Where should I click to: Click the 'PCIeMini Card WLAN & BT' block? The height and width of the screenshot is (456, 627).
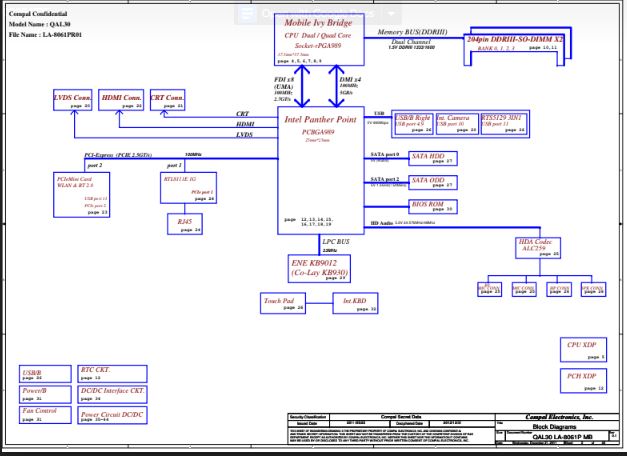[82, 195]
